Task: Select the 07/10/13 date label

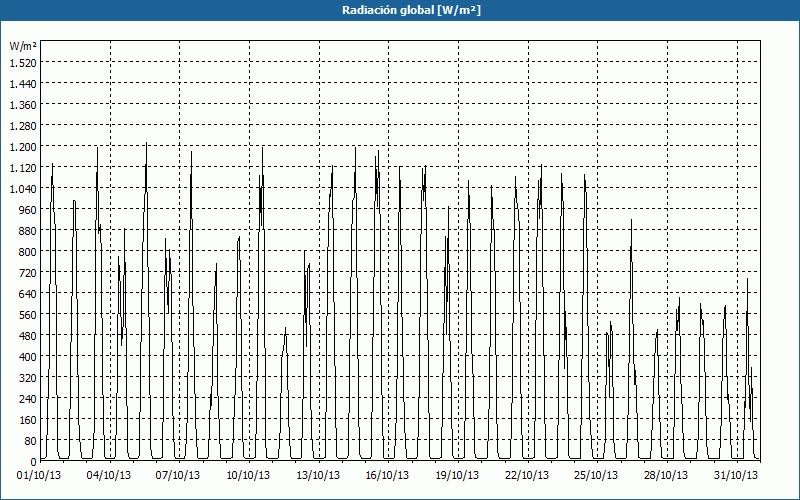Action: click(x=178, y=476)
